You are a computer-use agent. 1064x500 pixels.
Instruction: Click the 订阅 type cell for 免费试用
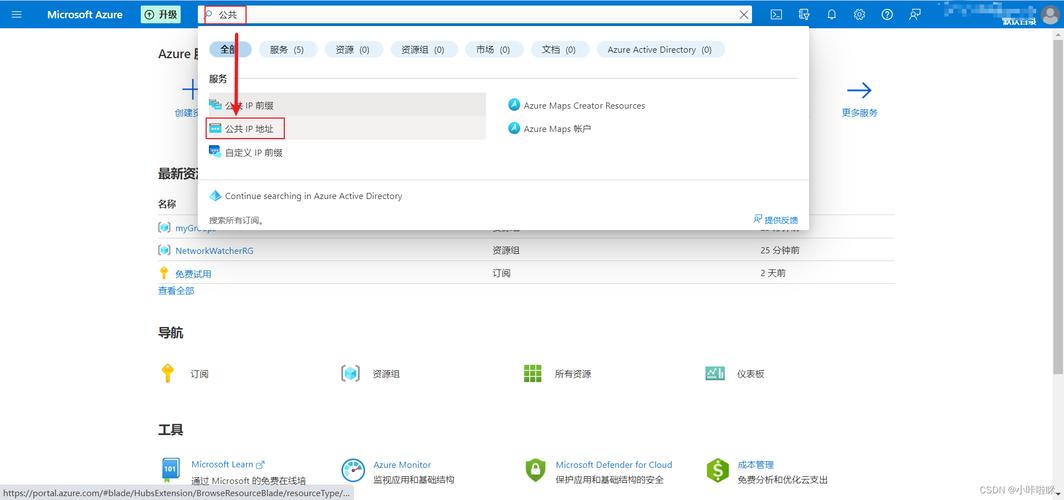point(501,273)
